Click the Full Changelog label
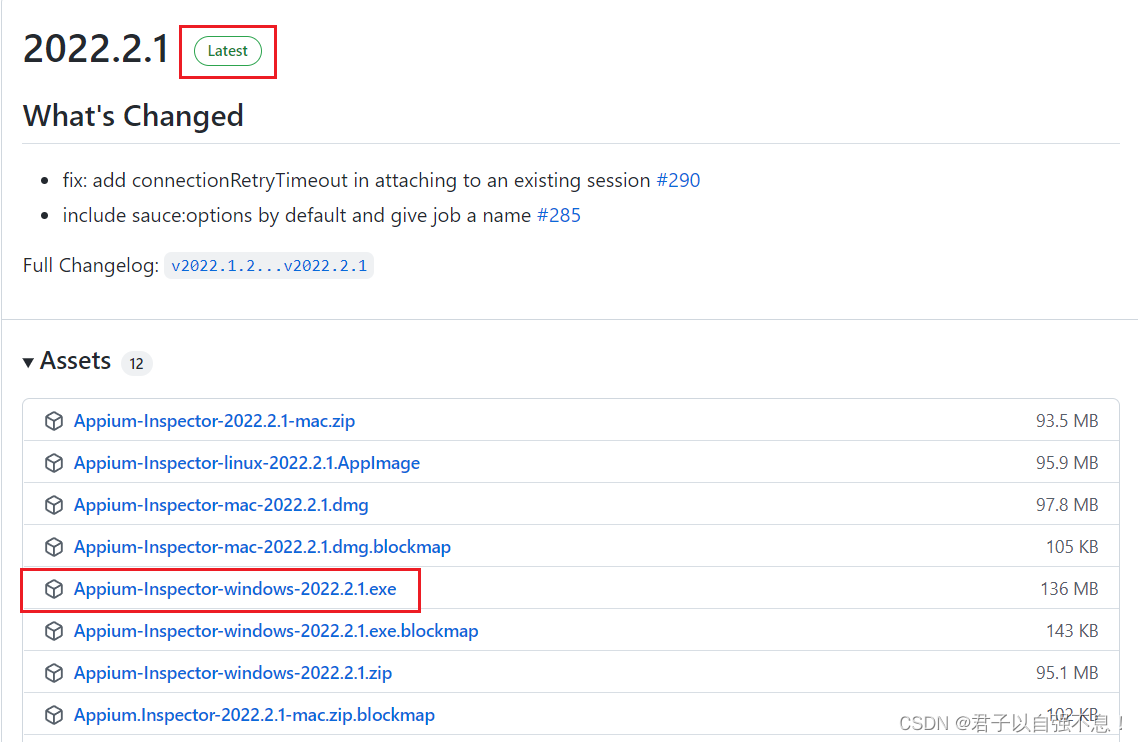 coord(91,266)
